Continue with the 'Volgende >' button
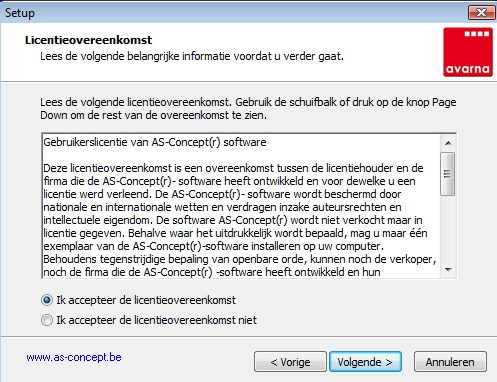This screenshot has height=382, width=497. [x=365, y=362]
